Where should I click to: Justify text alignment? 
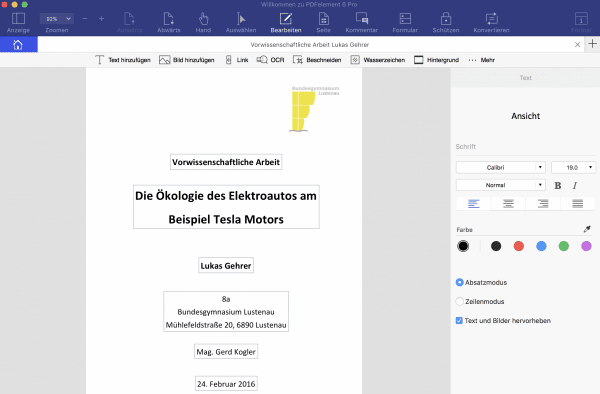(x=577, y=204)
